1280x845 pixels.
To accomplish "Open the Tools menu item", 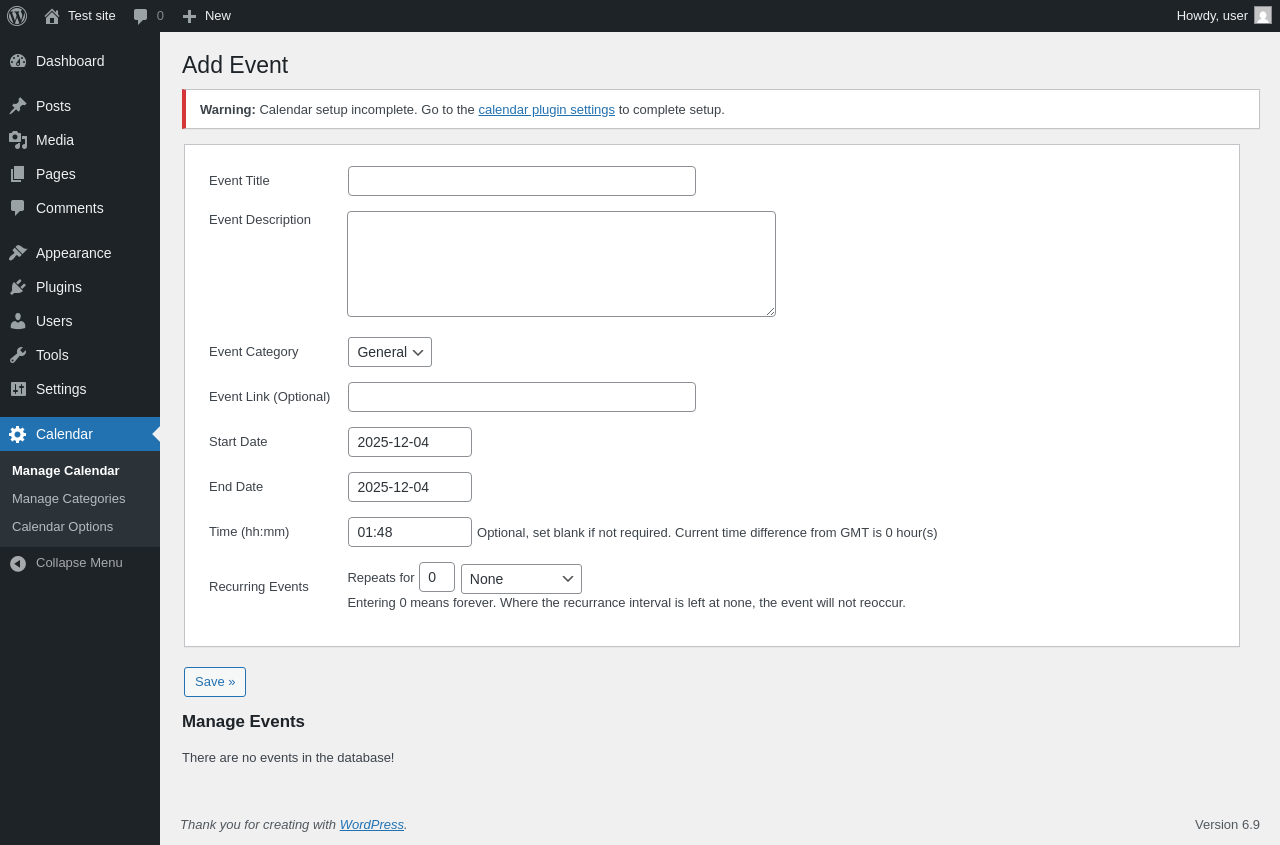I will 80,355.
